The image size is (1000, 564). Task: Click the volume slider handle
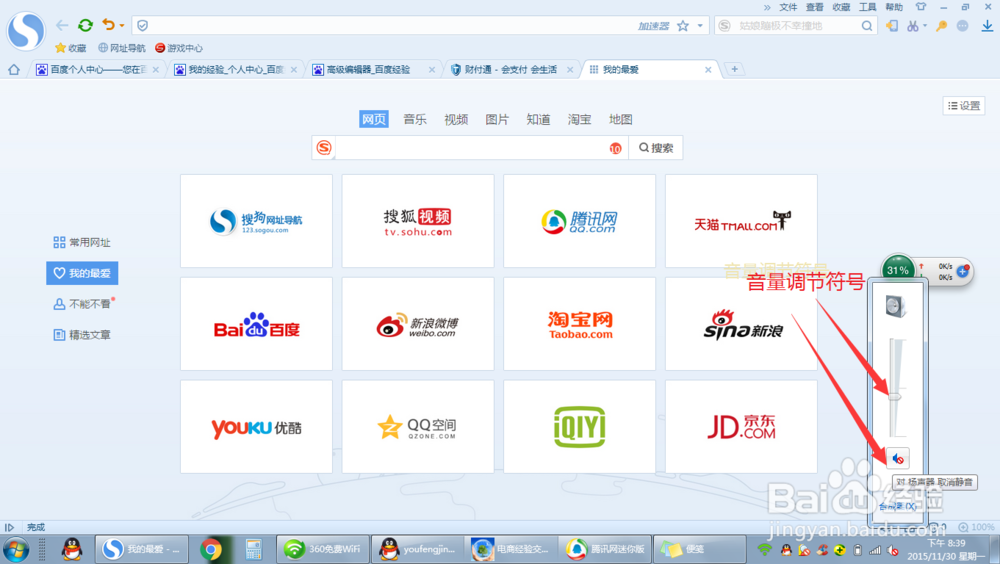[x=895, y=397]
